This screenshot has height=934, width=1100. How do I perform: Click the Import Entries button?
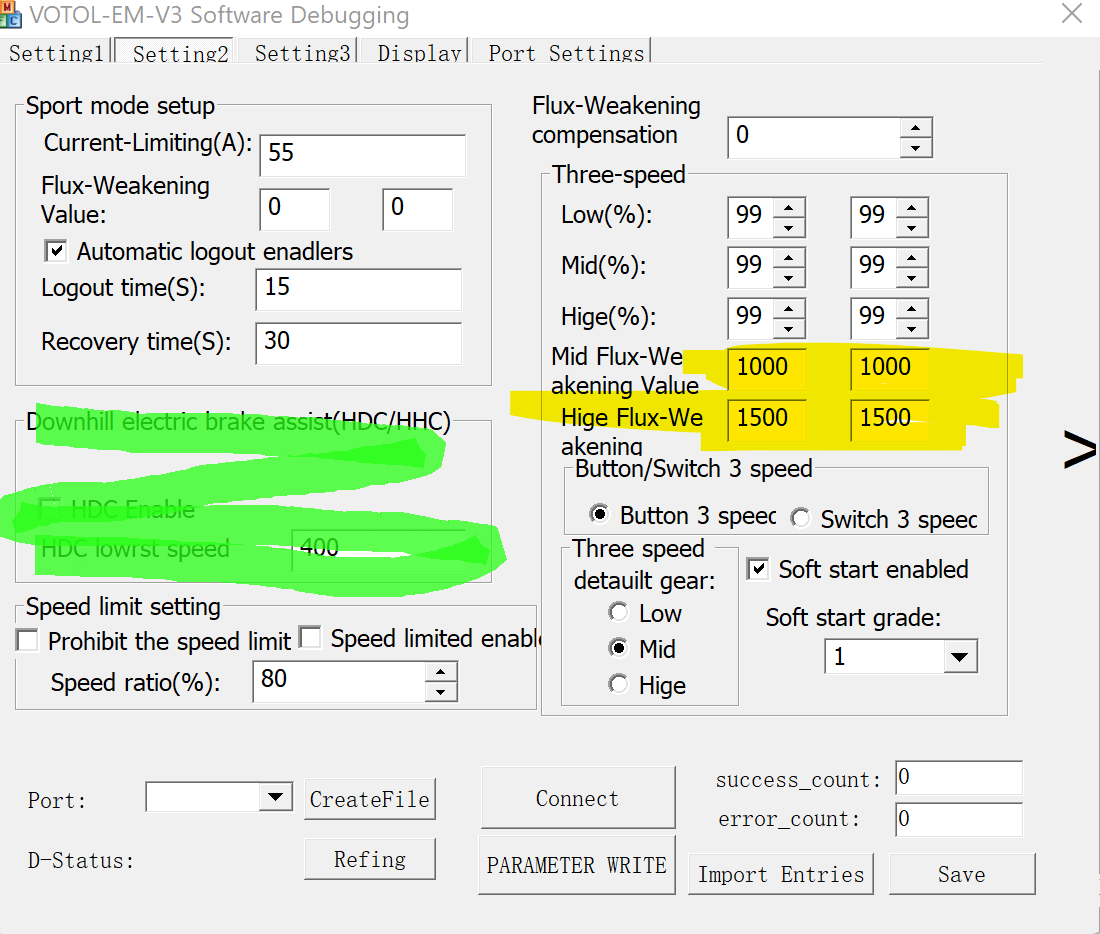[780, 874]
